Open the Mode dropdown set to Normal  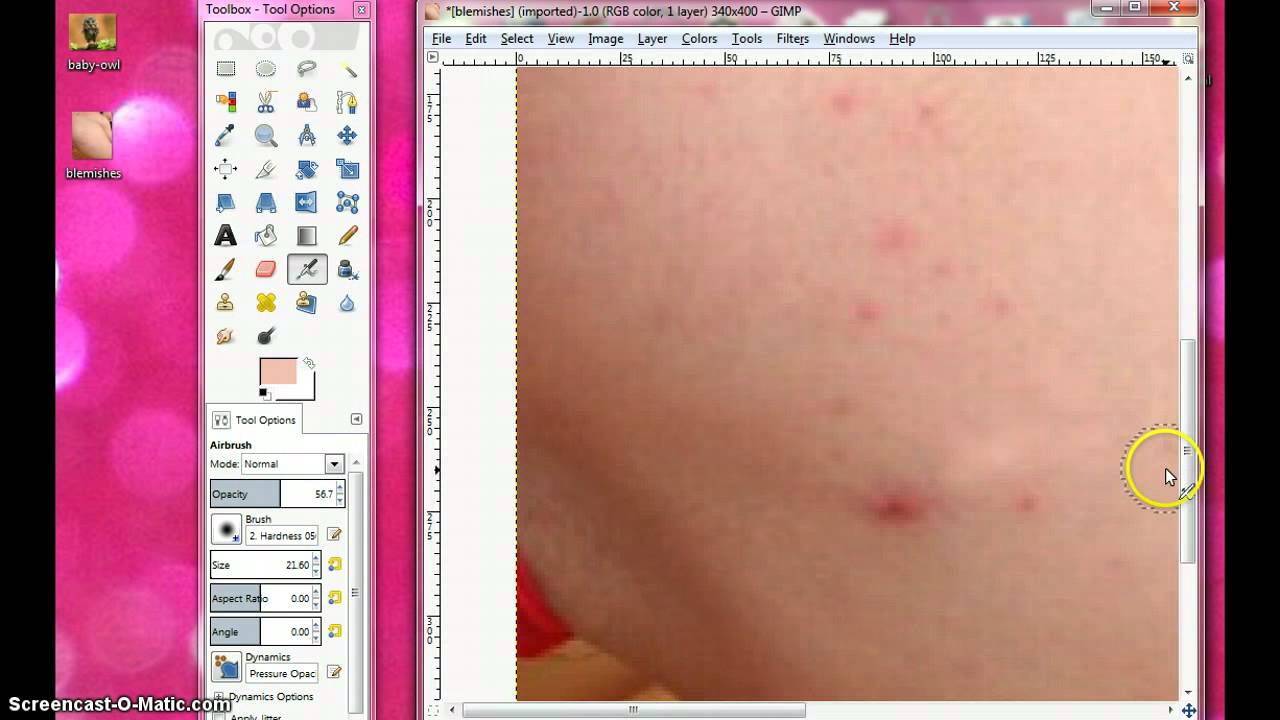(x=293, y=464)
